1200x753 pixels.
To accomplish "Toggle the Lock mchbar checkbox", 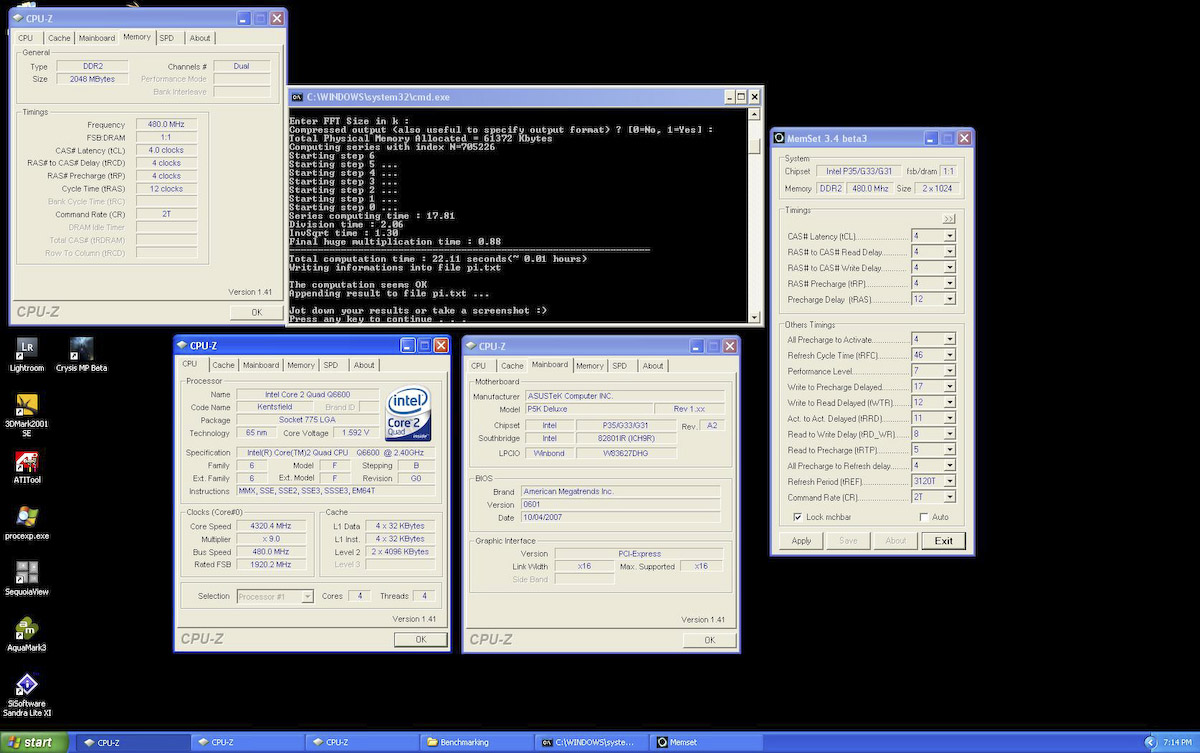I will coord(797,517).
